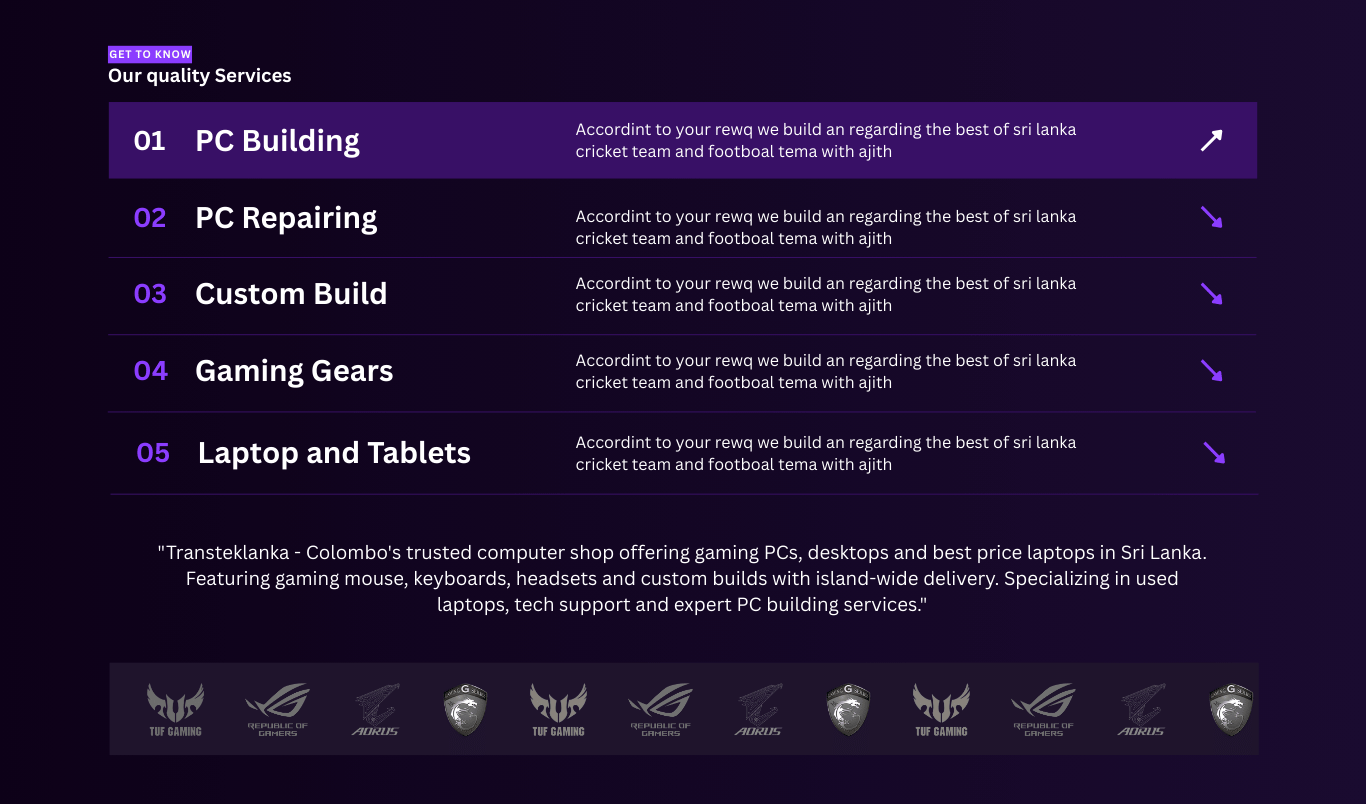The height and width of the screenshot is (804, 1366).
Task: Click the first Aorus logo
Action: [375, 710]
